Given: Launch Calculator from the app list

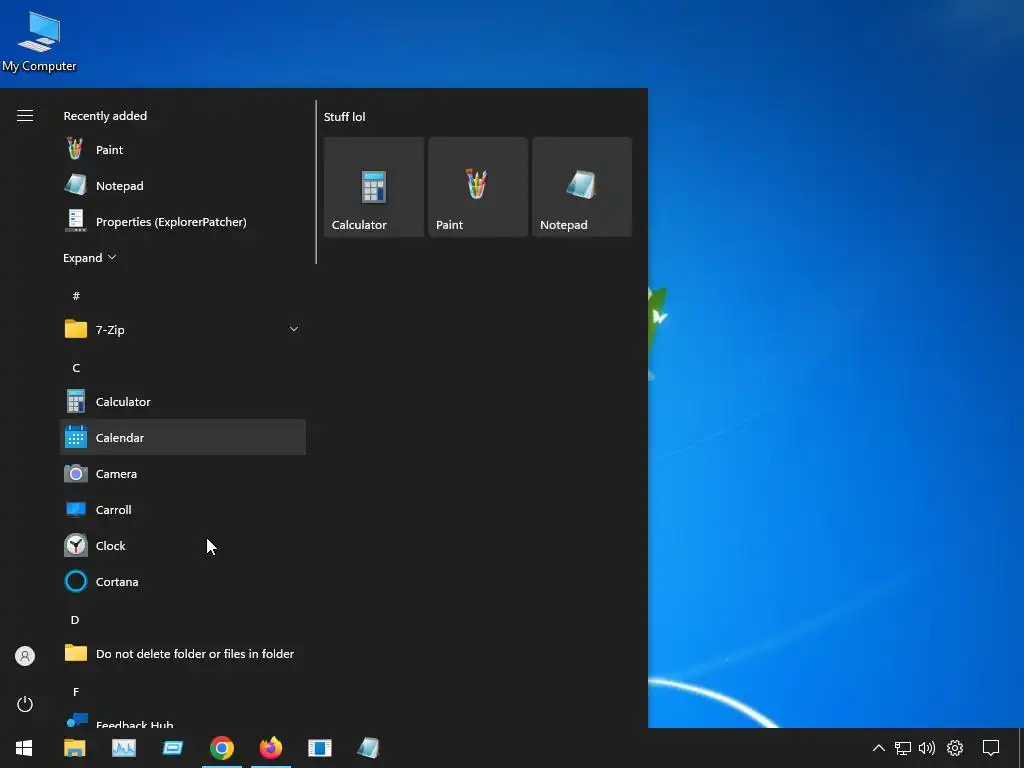Looking at the screenshot, I should click(183, 402).
